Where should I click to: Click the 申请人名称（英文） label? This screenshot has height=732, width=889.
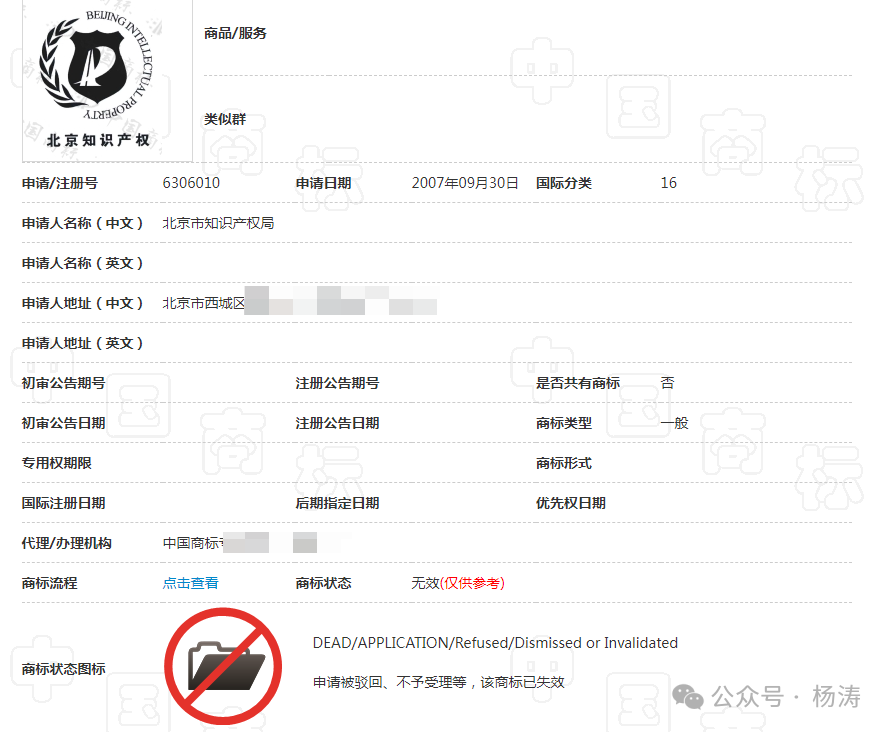pyautogui.click(x=83, y=263)
